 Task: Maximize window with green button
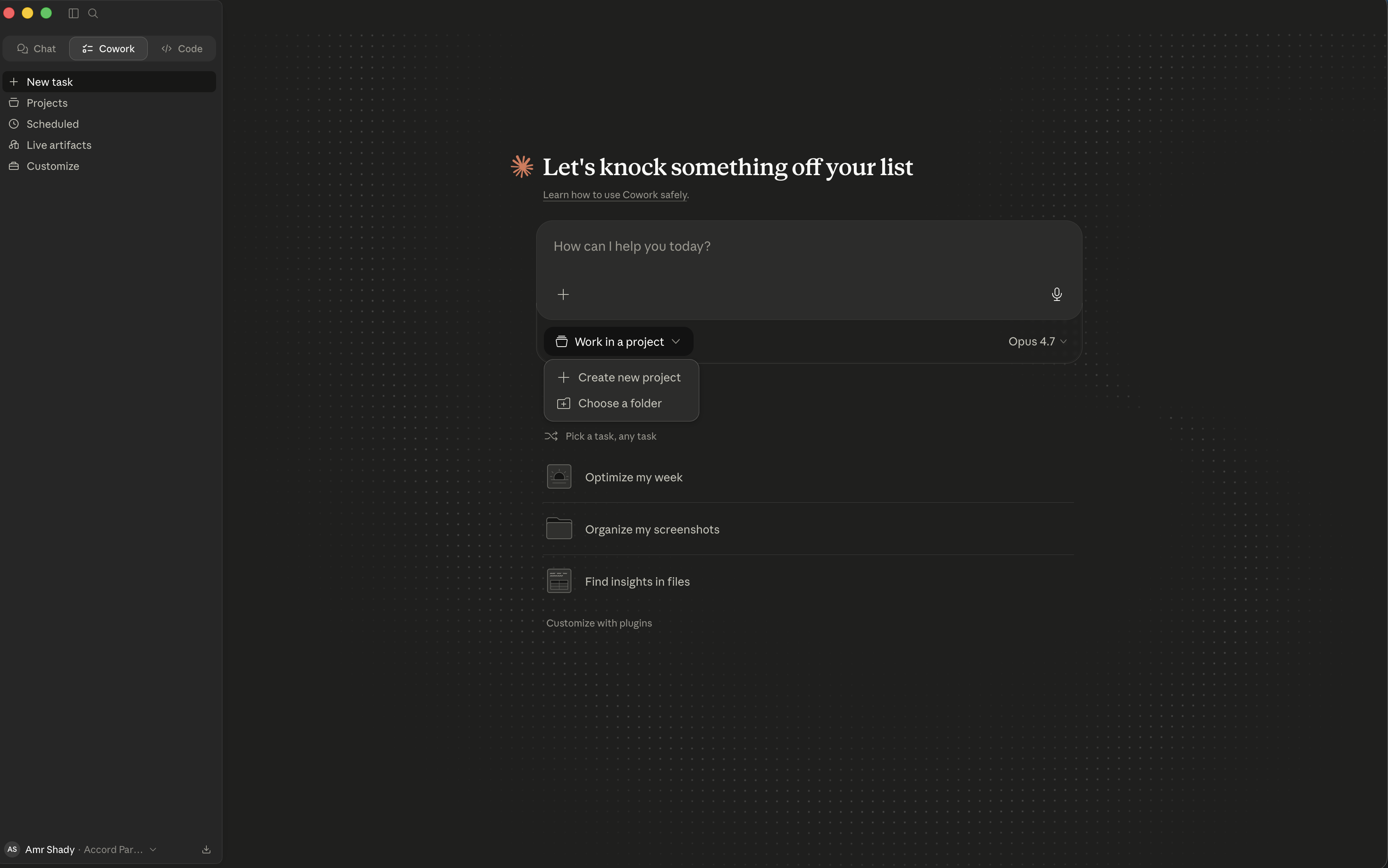(x=47, y=13)
